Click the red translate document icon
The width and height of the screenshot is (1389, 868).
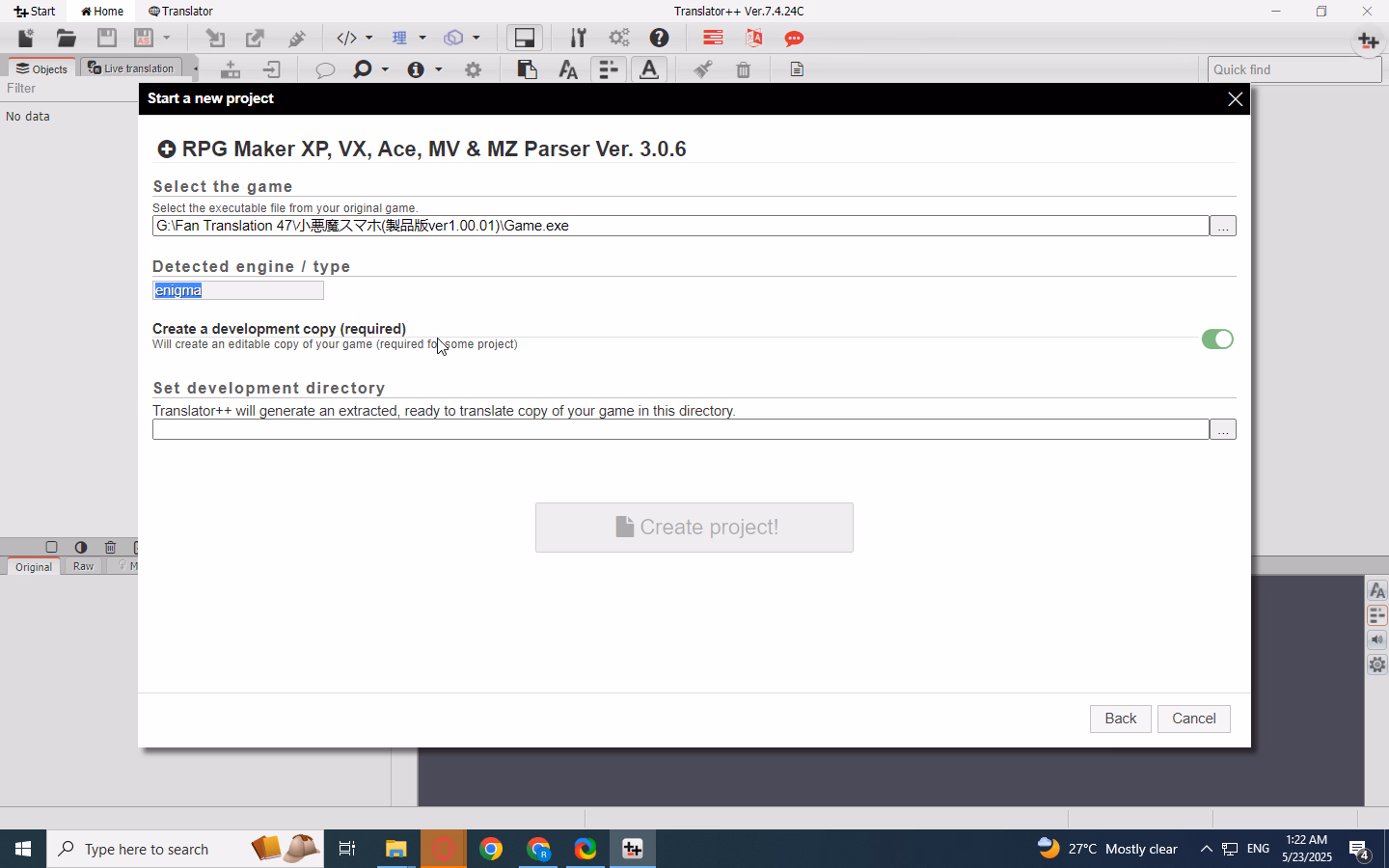[x=753, y=38]
